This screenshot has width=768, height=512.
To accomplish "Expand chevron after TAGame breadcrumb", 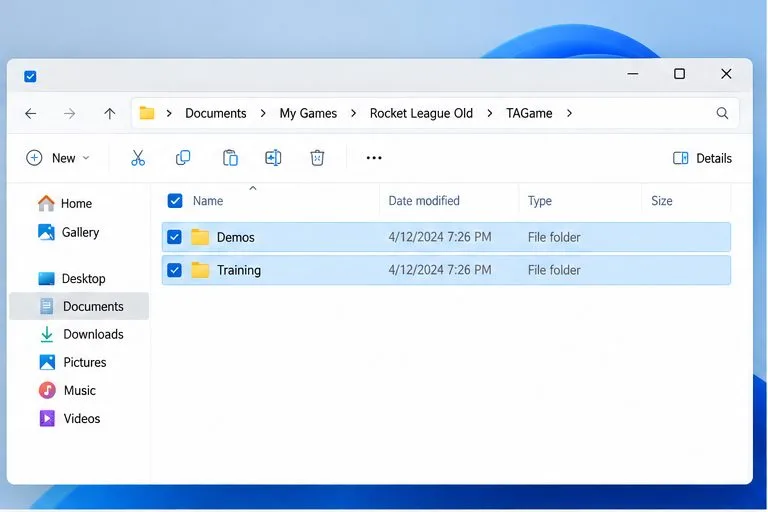I will tap(569, 114).
